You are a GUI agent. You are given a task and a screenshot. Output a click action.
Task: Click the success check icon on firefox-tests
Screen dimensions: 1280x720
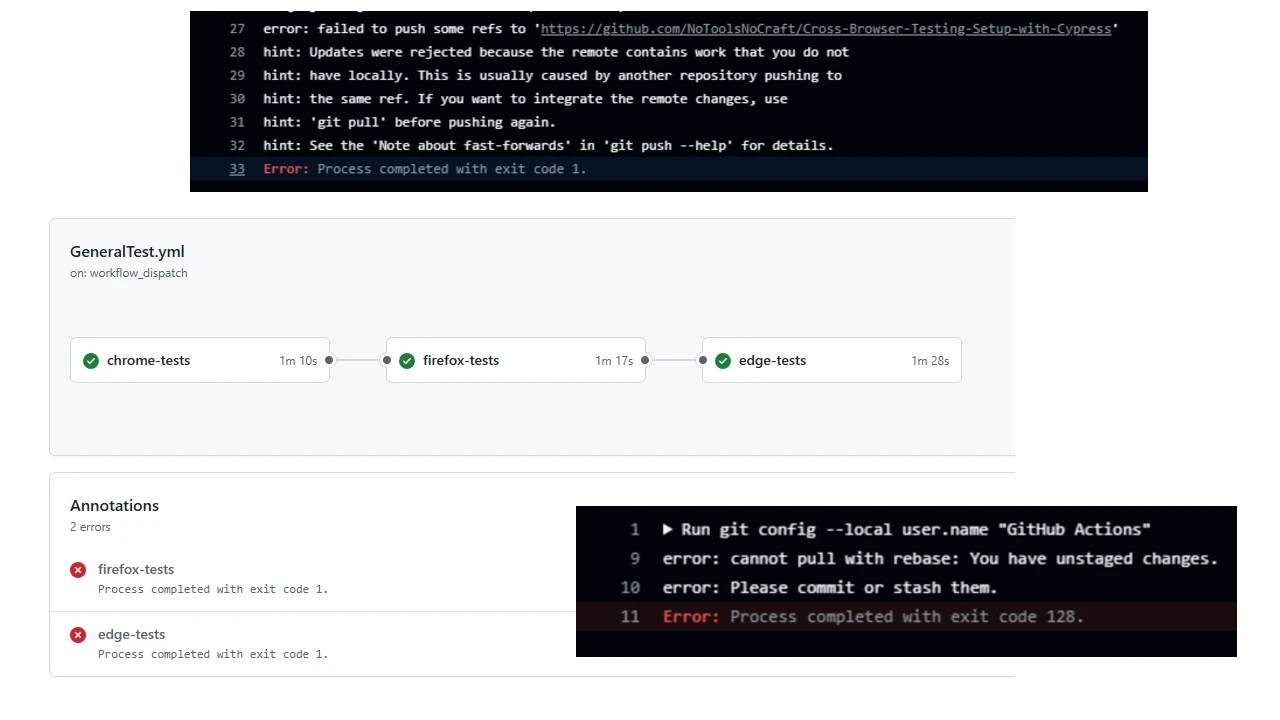tap(407, 361)
